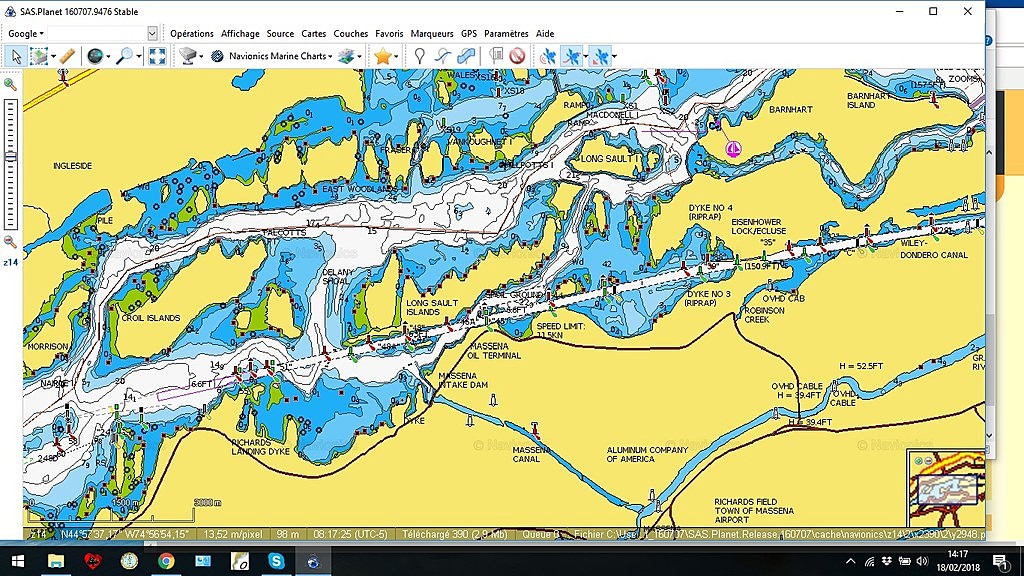The height and width of the screenshot is (576, 1024).
Task: Open the Aide menu
Action: [545, 33]
